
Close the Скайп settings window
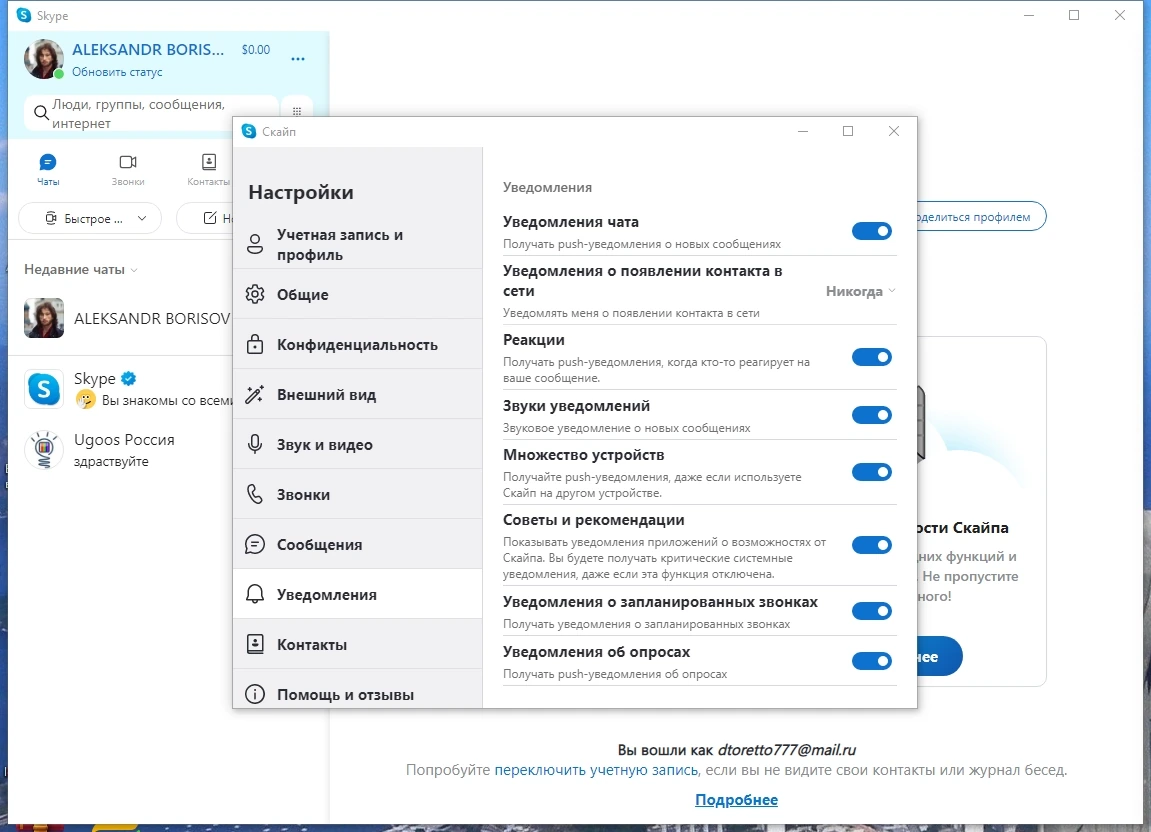click(x=893, y=131)
